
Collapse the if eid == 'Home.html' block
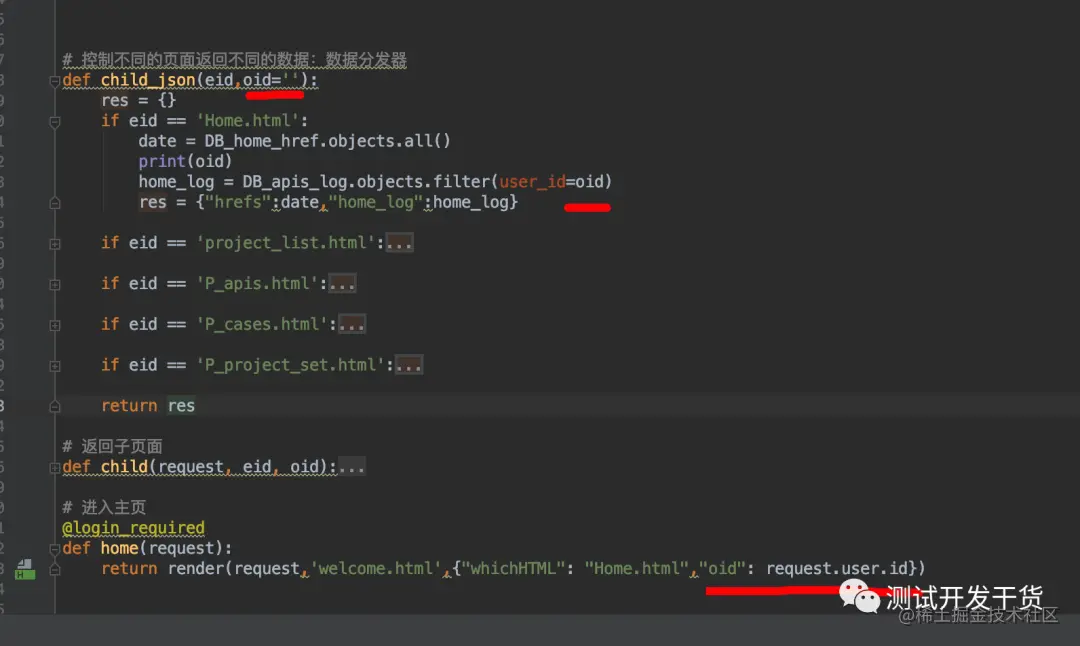click(54, 122)
